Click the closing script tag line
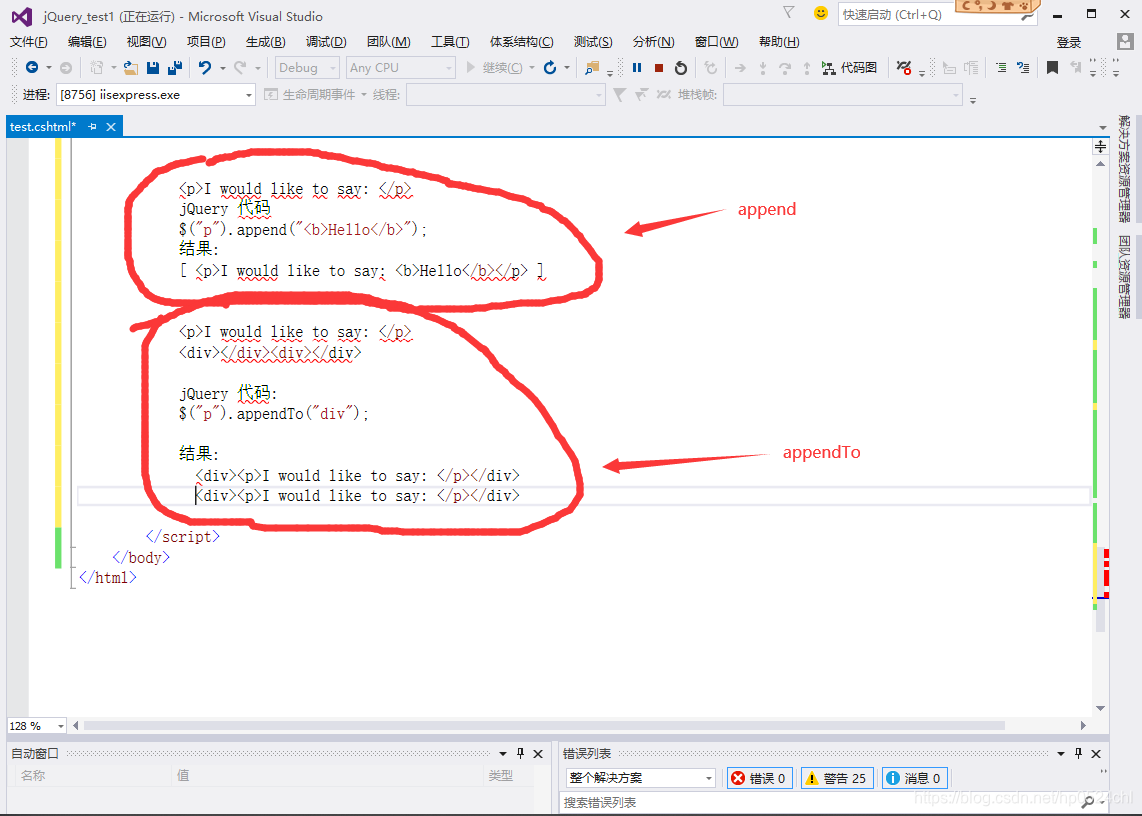Screen dimensions: 1142x816 [x=183, y=537]
